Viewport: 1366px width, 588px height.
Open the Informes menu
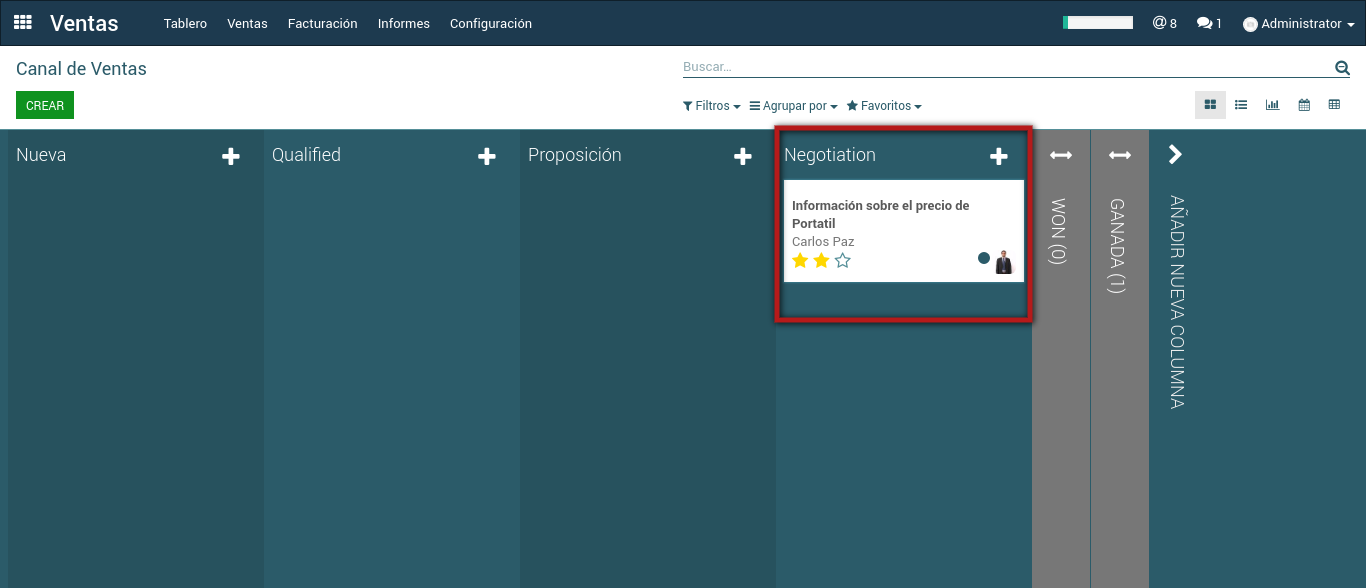coord(403,23)
